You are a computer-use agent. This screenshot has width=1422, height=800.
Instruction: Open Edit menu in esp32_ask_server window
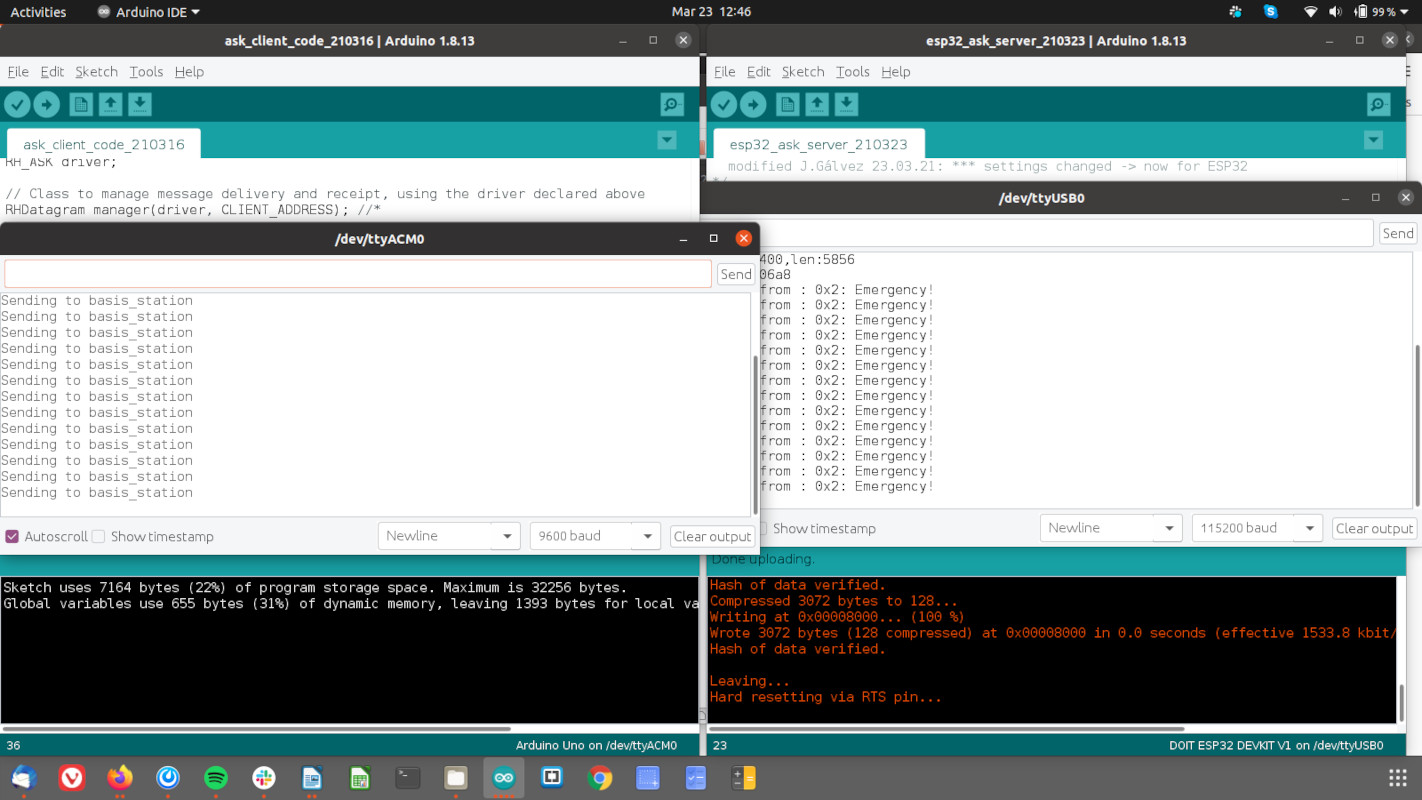click(759, 72)
